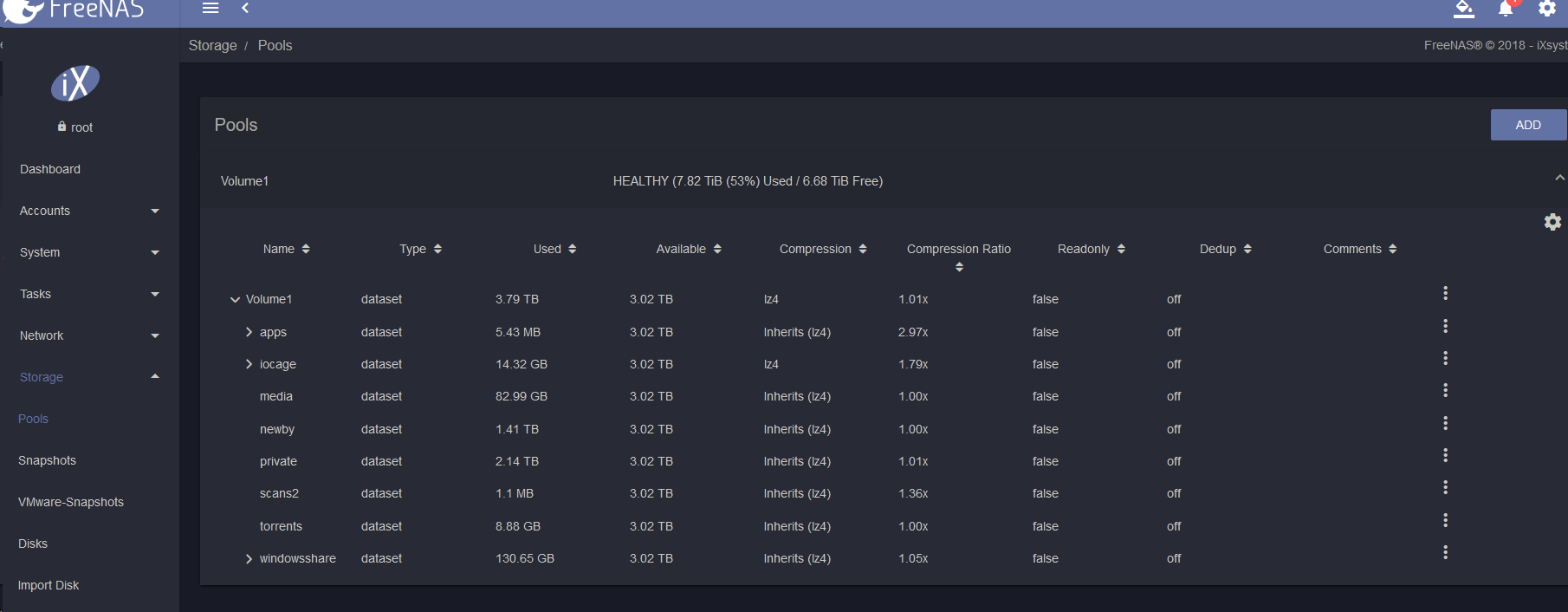Collapse the Volume1 pool panel chevron

pos(1559,178)
